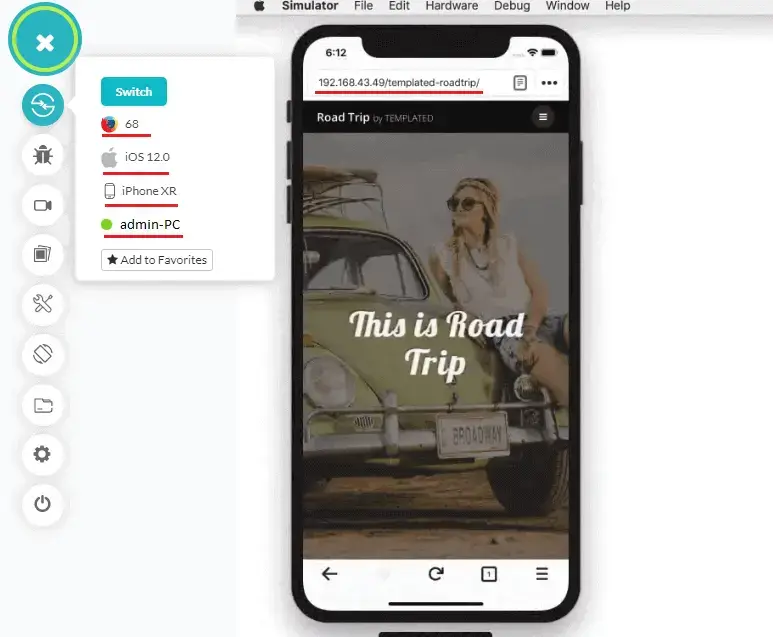Click the browser address bar URL
Image resolution: width=773 pixels, height=637 pixels.
400,82
